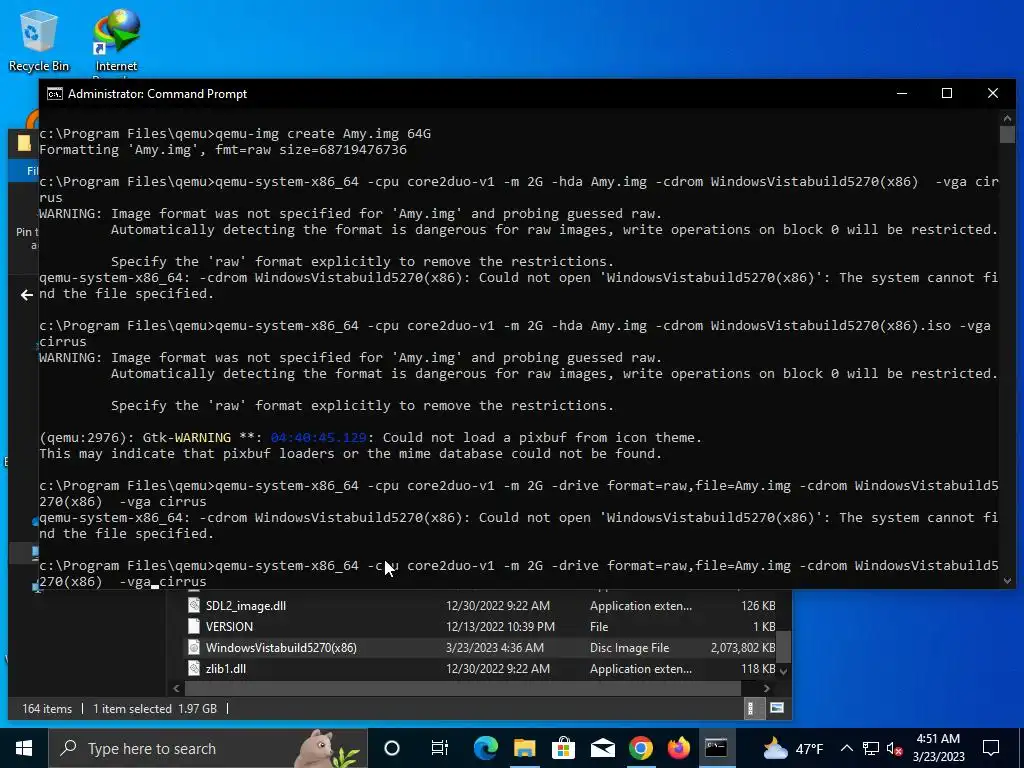Open the Internet Download Manager desktop shortcut
The image size is (1024, 768).
[116, 40]
